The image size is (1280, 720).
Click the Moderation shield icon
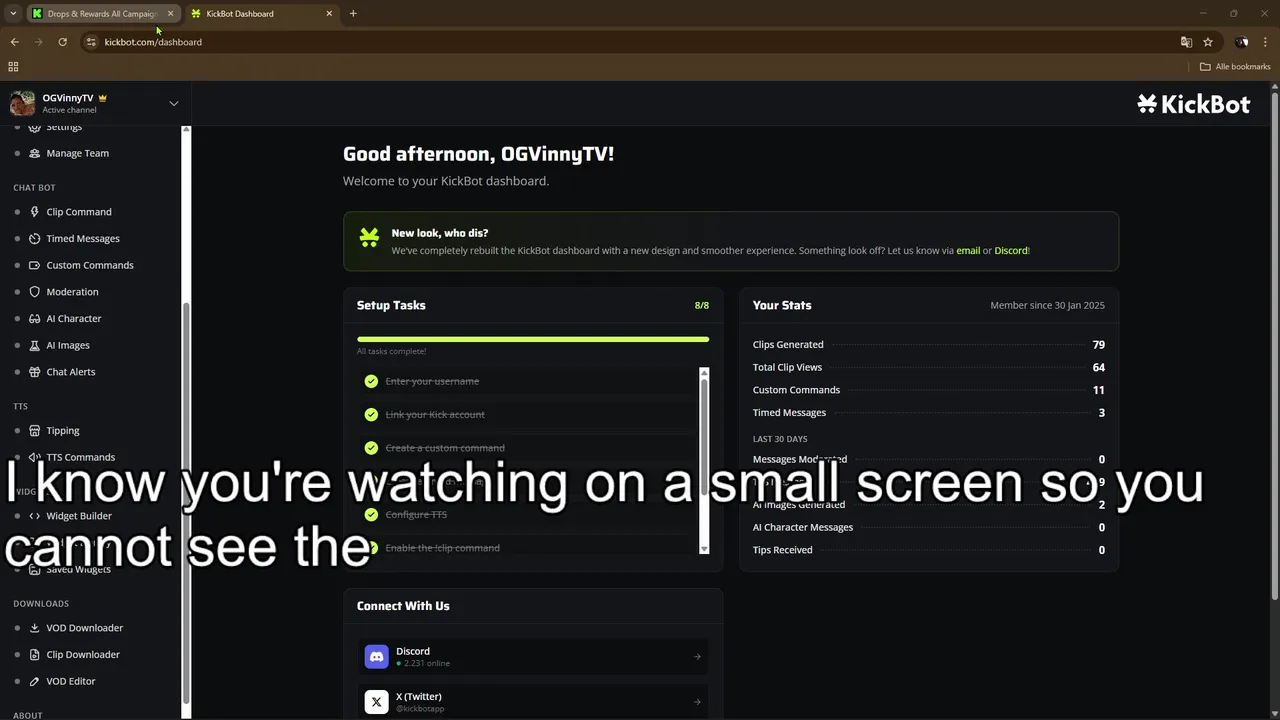[x=35, y=292]
